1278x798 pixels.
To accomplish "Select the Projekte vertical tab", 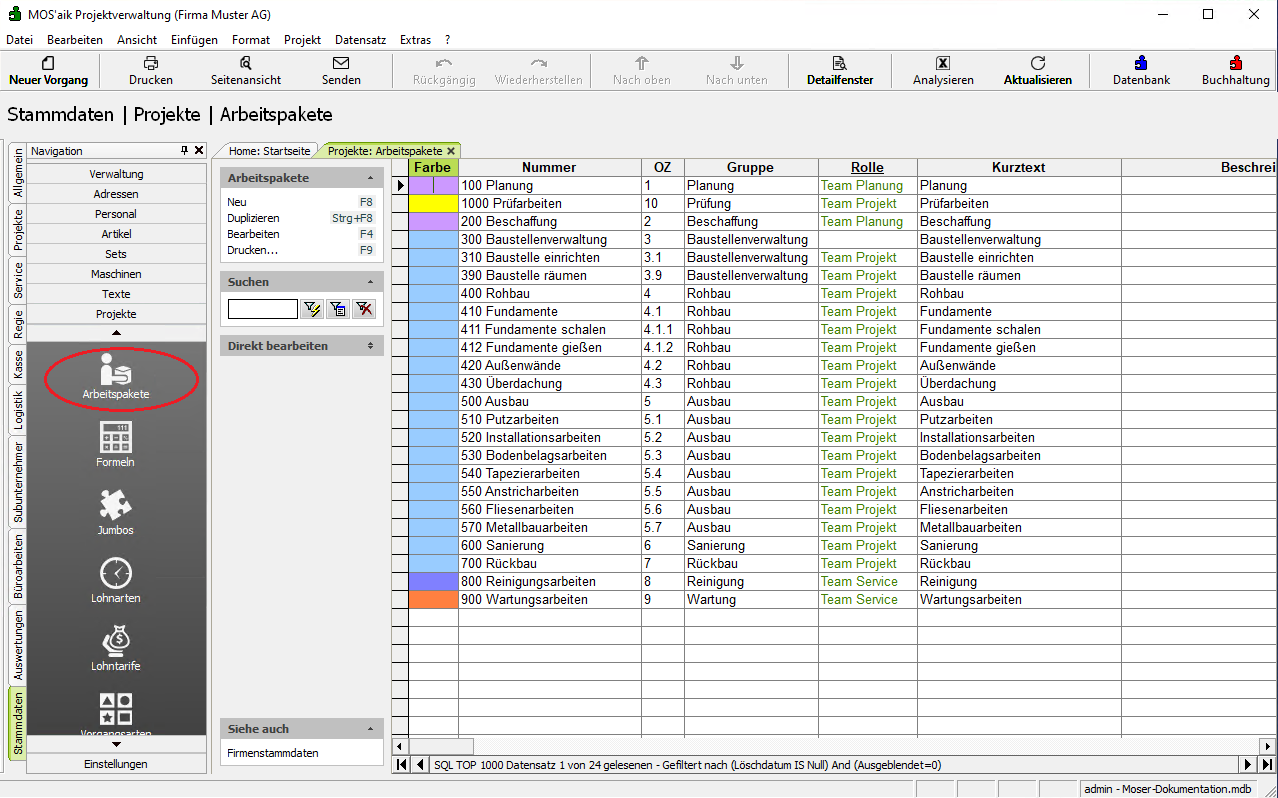I will [17, 230].
